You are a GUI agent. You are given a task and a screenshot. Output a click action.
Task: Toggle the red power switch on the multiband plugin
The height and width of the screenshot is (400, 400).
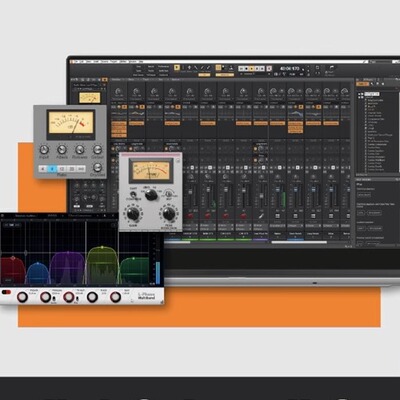(6, 292)
